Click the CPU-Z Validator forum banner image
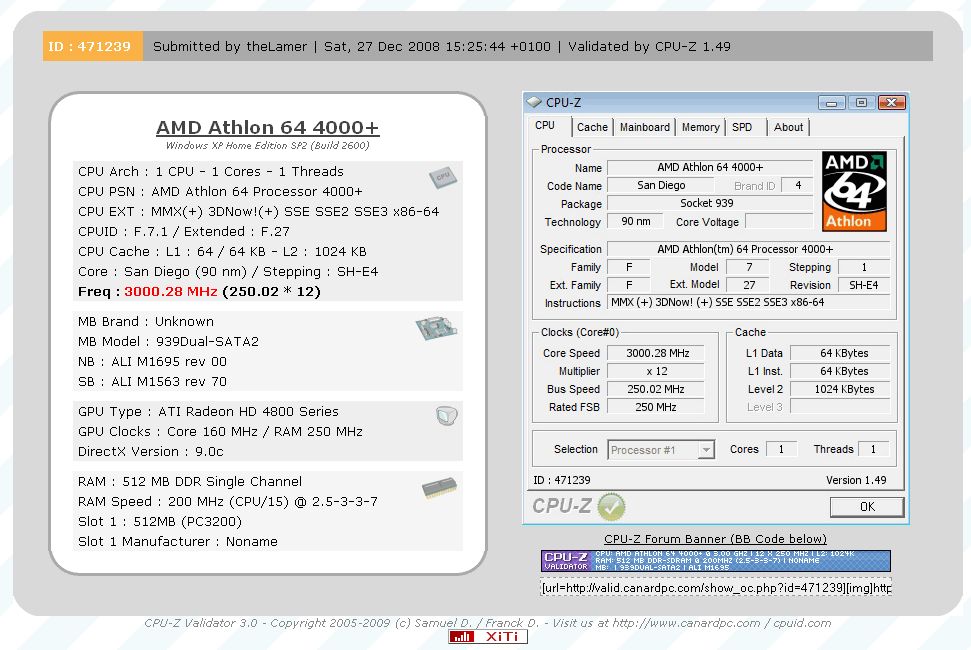The height and width of the screenshot is (650, 971). coord(716,561)
